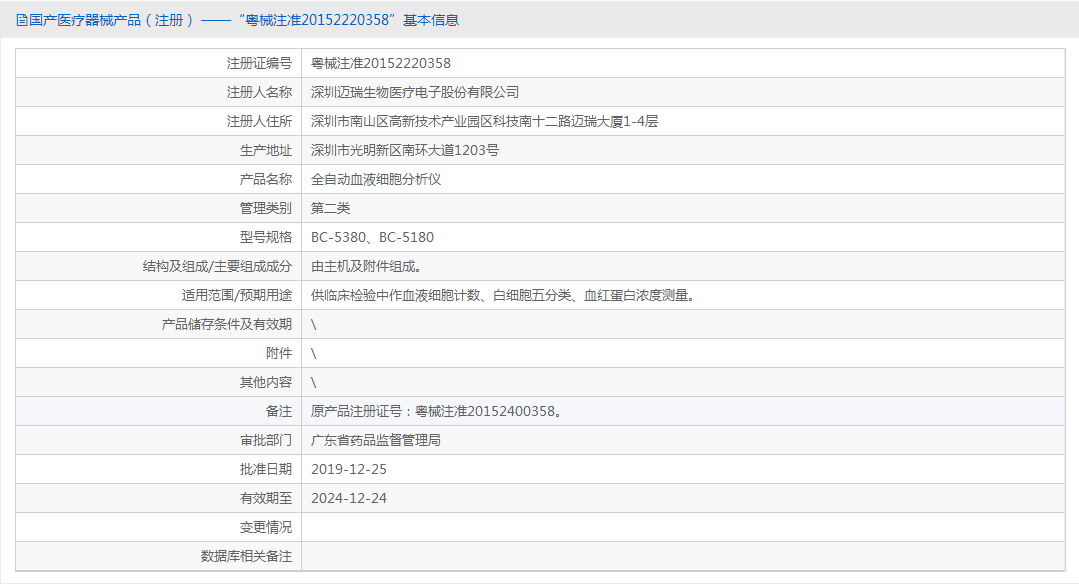This screenshot has width=1079, height=584.
Task: Click the 产品储存条件及有效期 row label
Action: pos(227,324)
